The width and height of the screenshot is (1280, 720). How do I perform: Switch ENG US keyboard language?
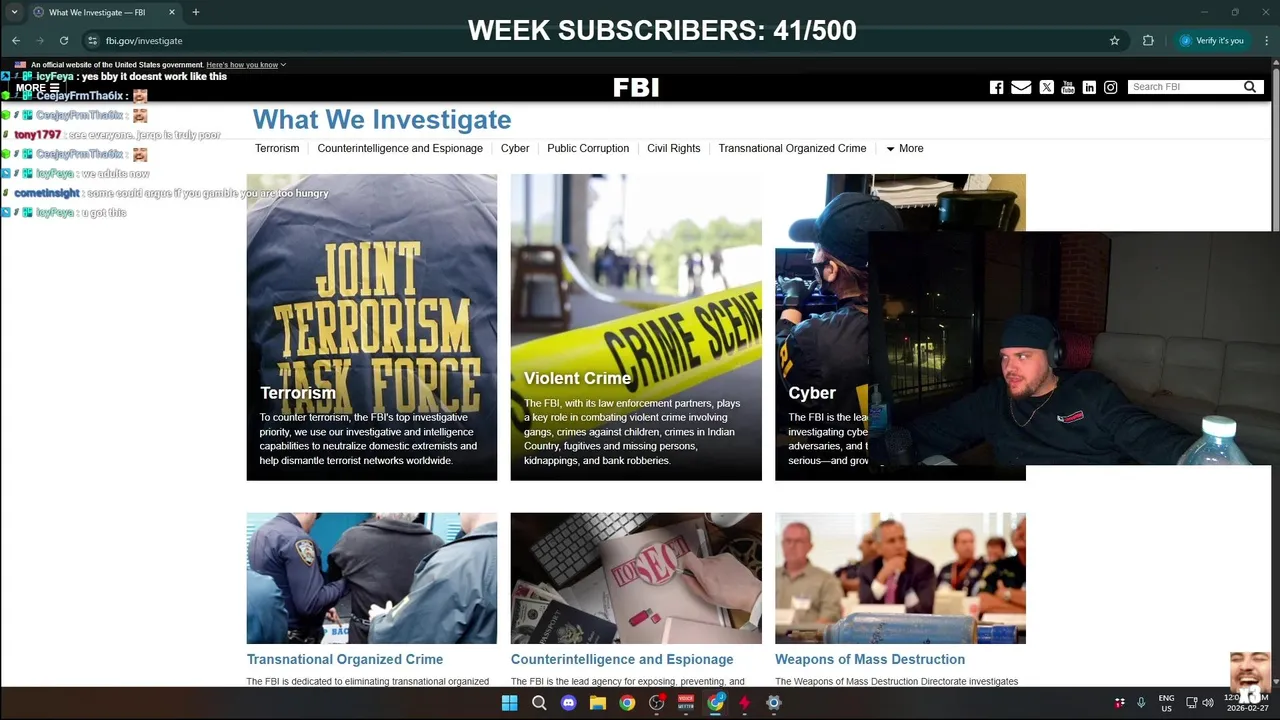[x=1166, y=703]
